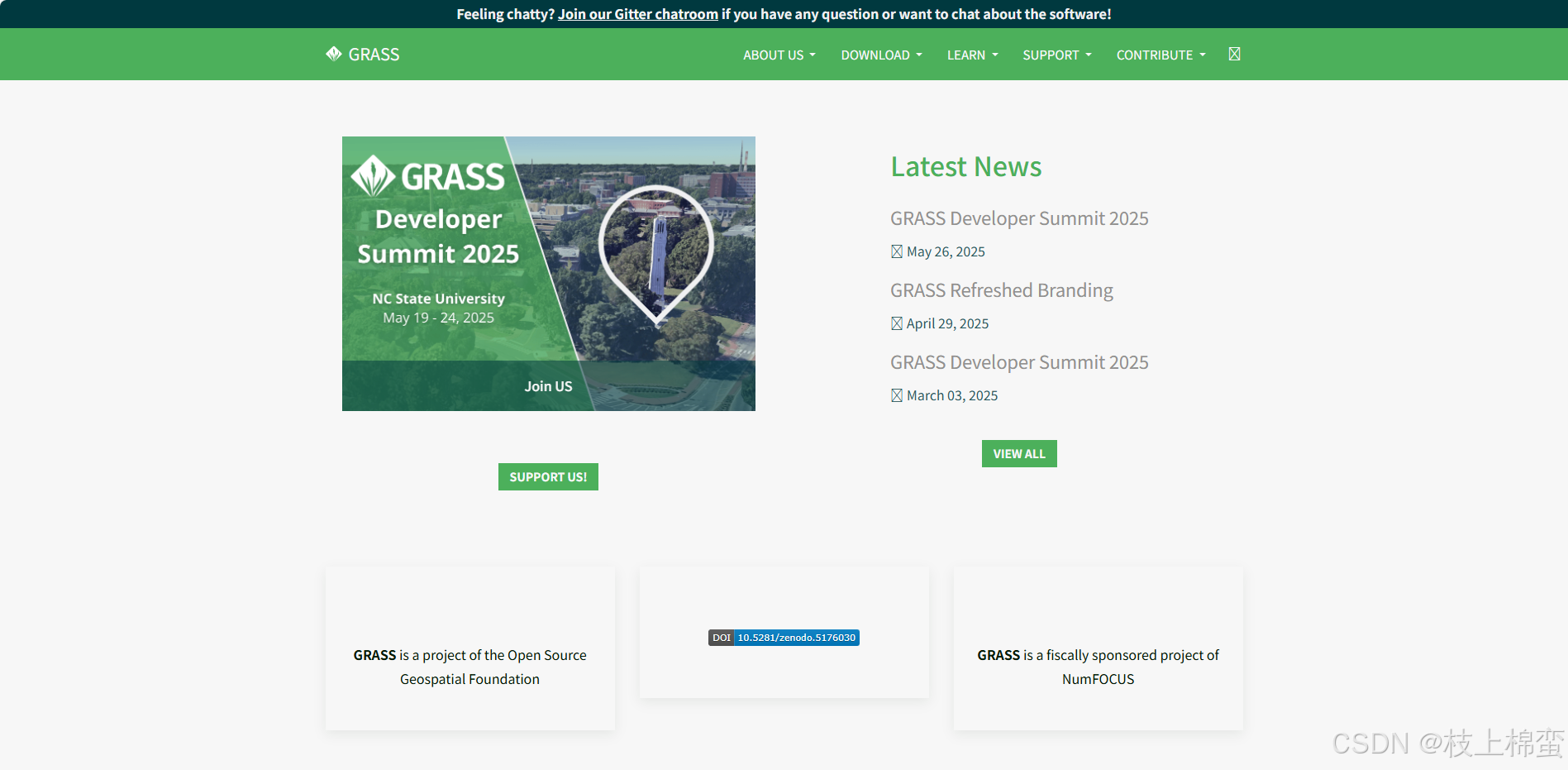Expand the CONTRIBUTE menu

pyautogui.click(x=1161, y=55)
